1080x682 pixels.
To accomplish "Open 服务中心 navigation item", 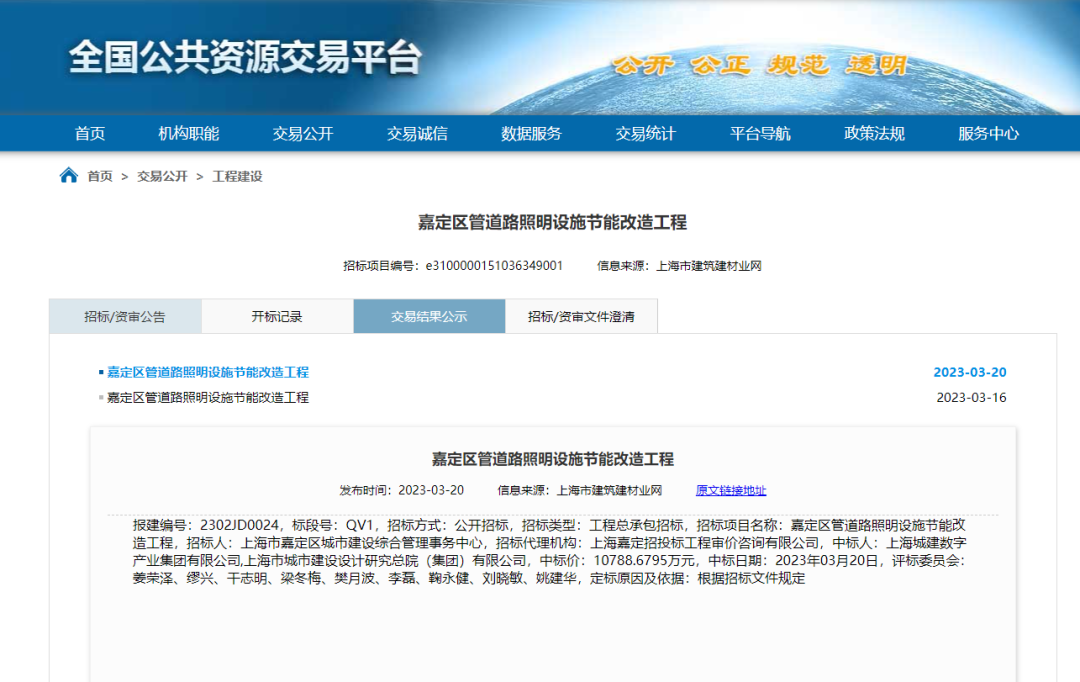I will pyautogui.click(x=989, y=134).
